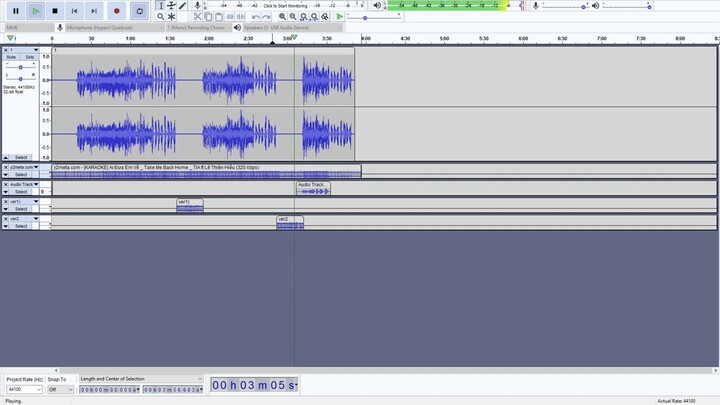This screenshot has width=720, height=405.
Task: Solo track 1
Action: click(x=30, y=57)
